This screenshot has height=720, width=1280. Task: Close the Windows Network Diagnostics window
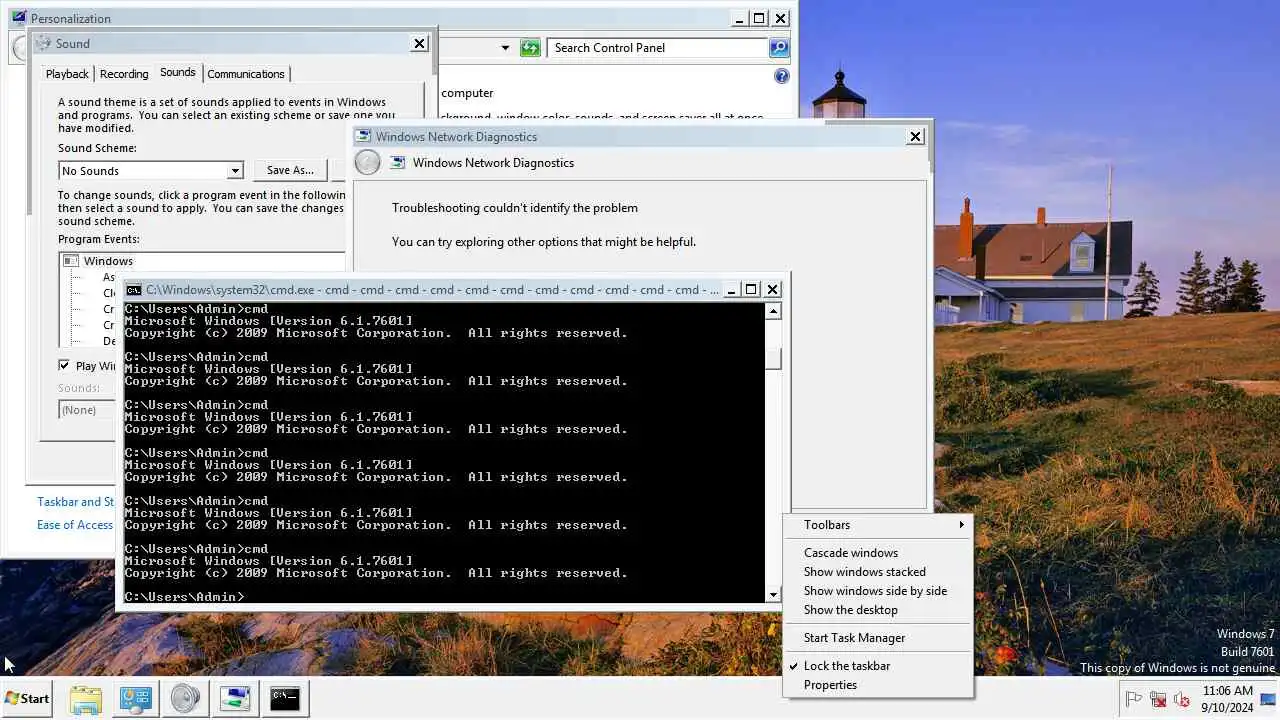(x=915, y=137)
